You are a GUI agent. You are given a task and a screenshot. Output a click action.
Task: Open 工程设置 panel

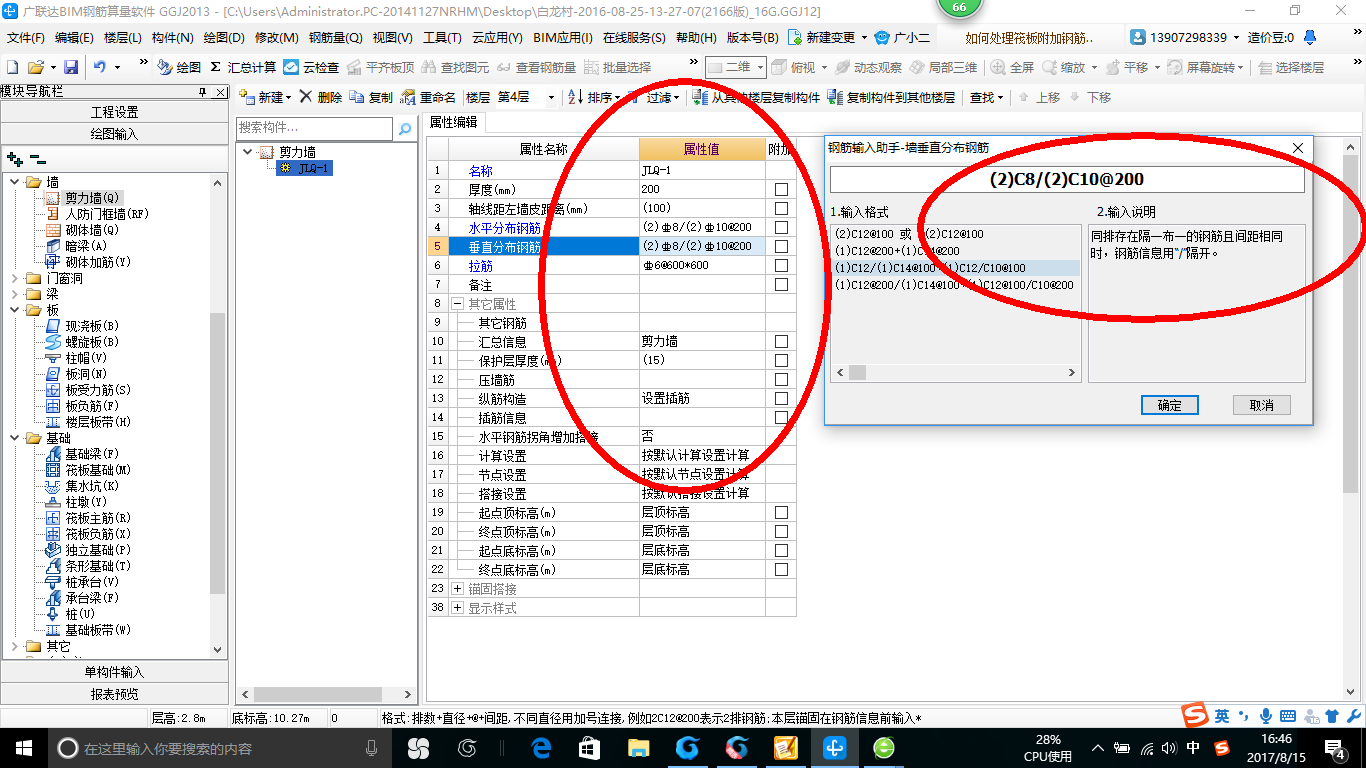pos(114,112)
